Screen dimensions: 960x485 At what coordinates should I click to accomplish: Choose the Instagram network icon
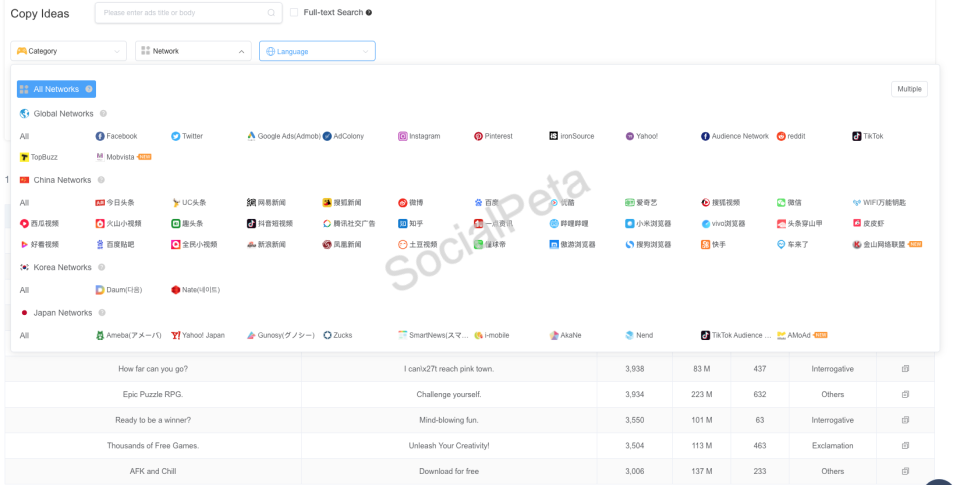coord(403,136)
